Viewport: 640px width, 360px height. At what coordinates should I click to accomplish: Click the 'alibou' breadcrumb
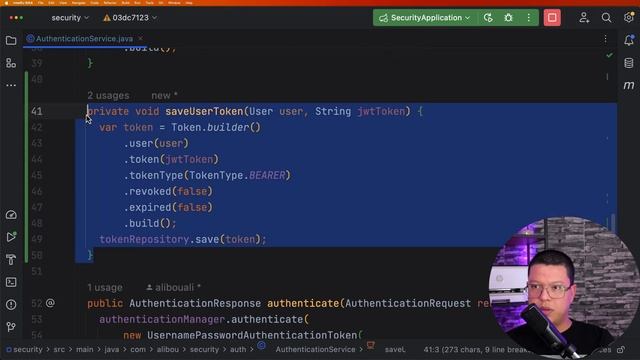click(x=168, y=349)
